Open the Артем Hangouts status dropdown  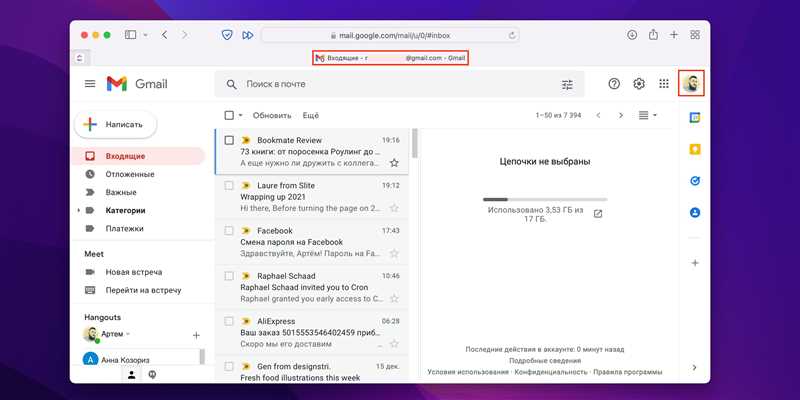(x=128, y=334)
